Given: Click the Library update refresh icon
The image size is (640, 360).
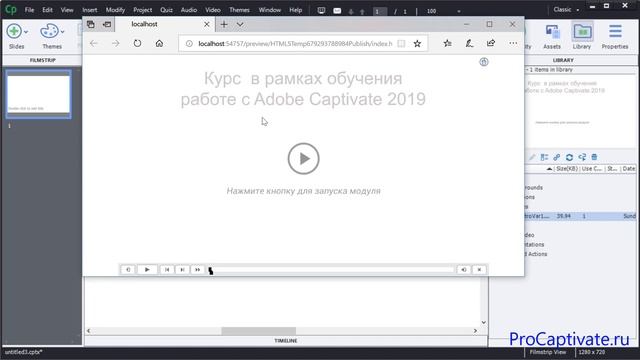Looking at the screenshot, I should click(x=569, y=157).
